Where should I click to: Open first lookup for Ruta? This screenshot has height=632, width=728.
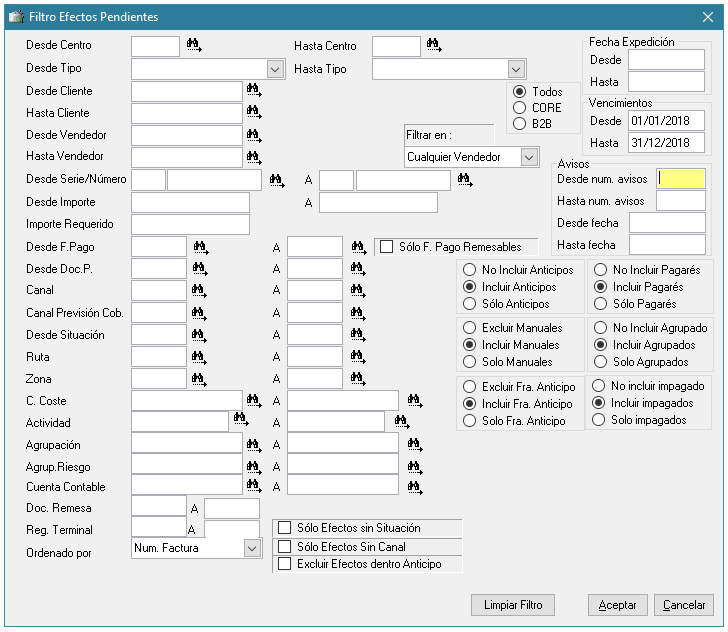(199, 357)
